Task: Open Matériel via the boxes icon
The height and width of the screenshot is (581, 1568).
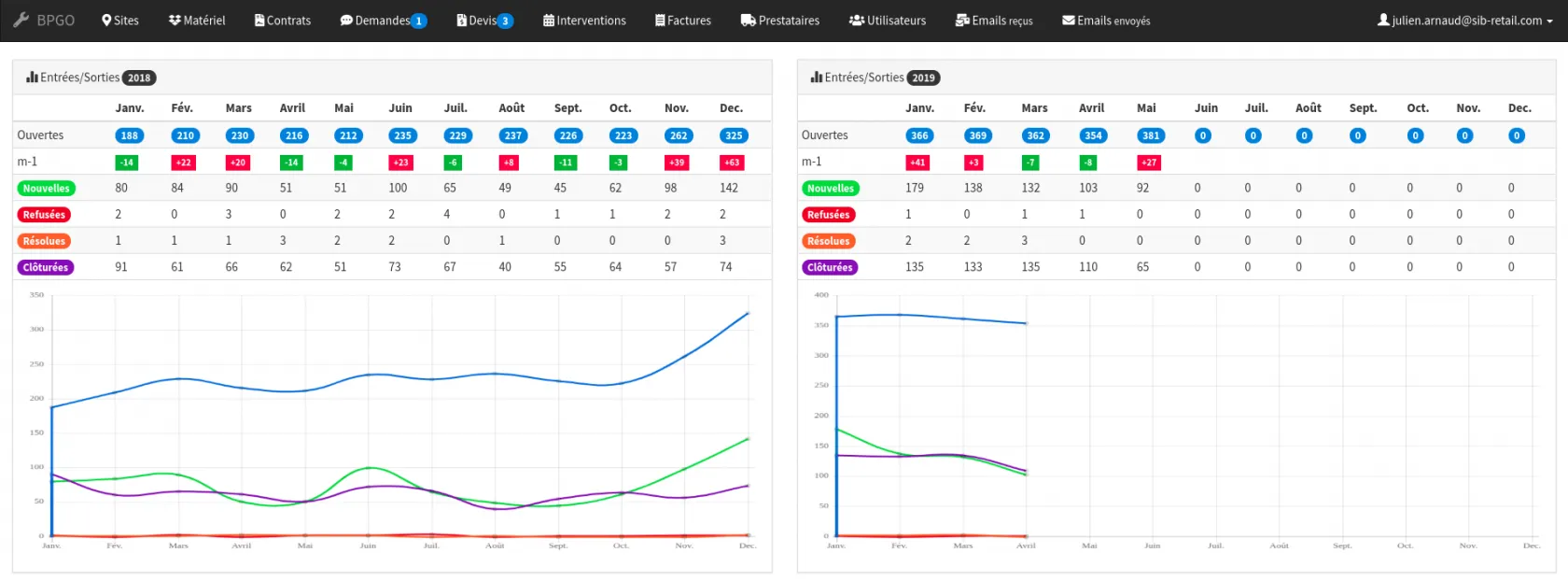Action: point(175,21)
